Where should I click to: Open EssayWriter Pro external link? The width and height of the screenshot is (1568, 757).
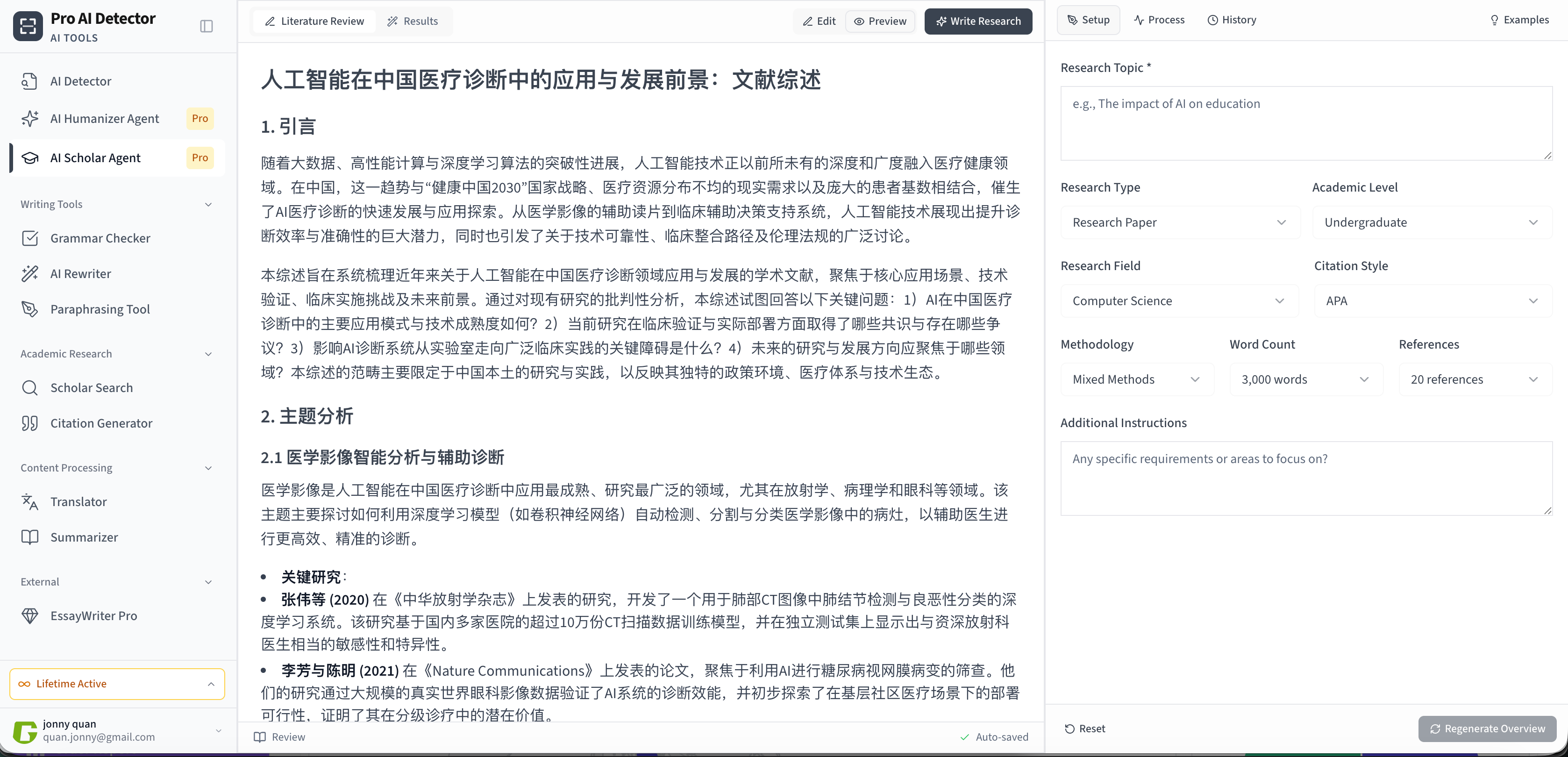(94, 616)
